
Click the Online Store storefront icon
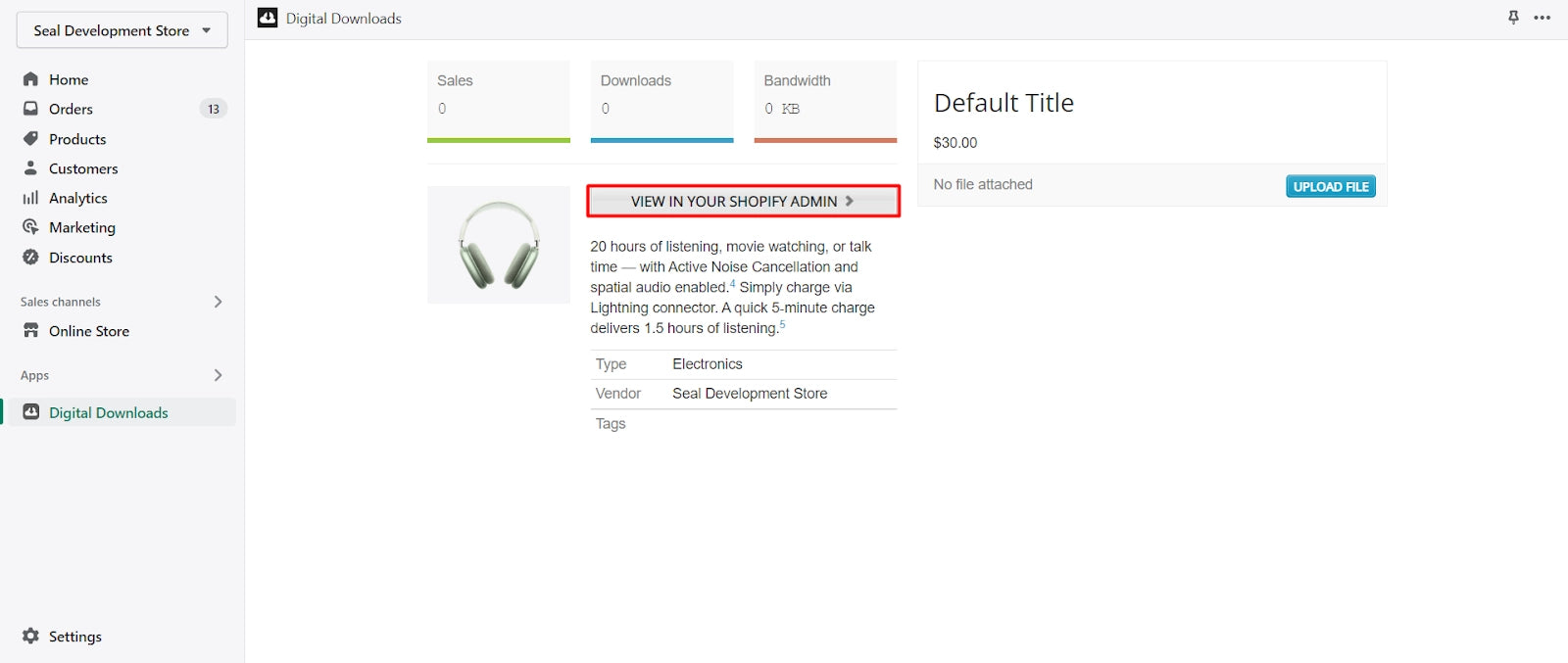point(30,330)
